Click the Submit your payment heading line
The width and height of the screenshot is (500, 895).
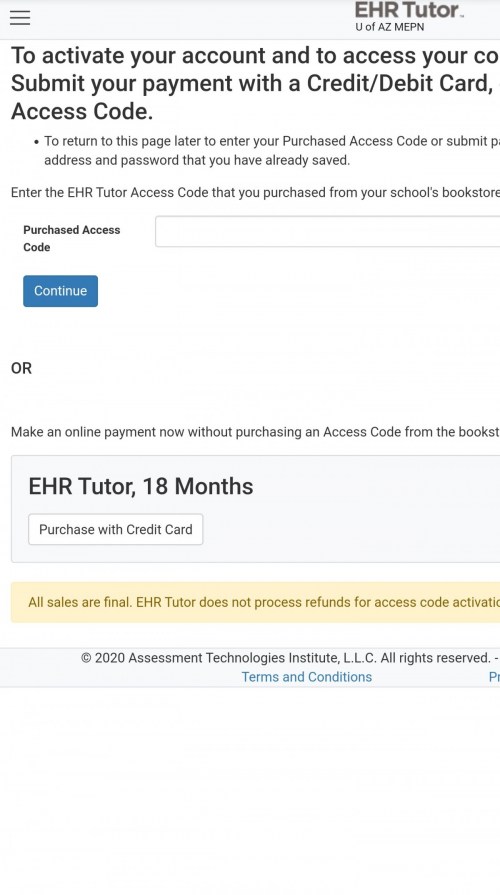tap(255, 84)
